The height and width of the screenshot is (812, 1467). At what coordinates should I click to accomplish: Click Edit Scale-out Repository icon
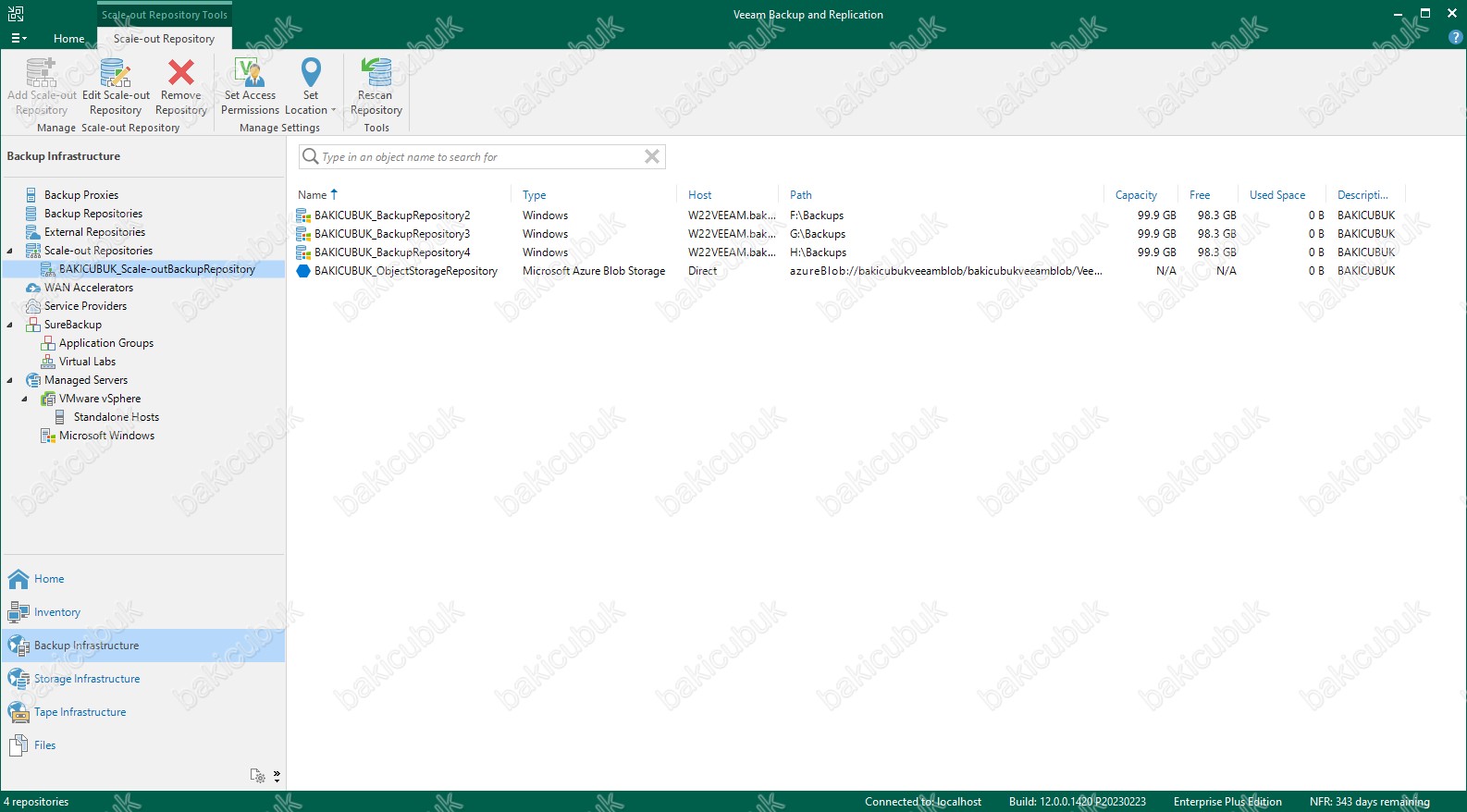pyautogui.click(x=116, y=72)
